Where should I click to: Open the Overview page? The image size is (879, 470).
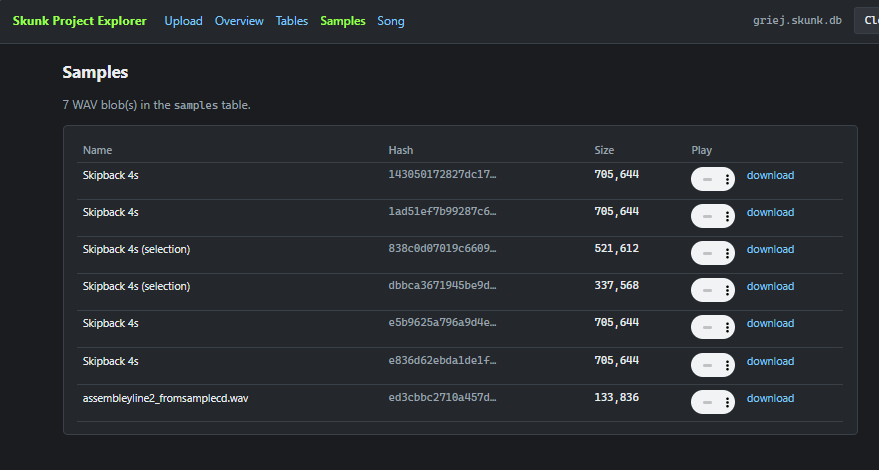click(239, 21)
